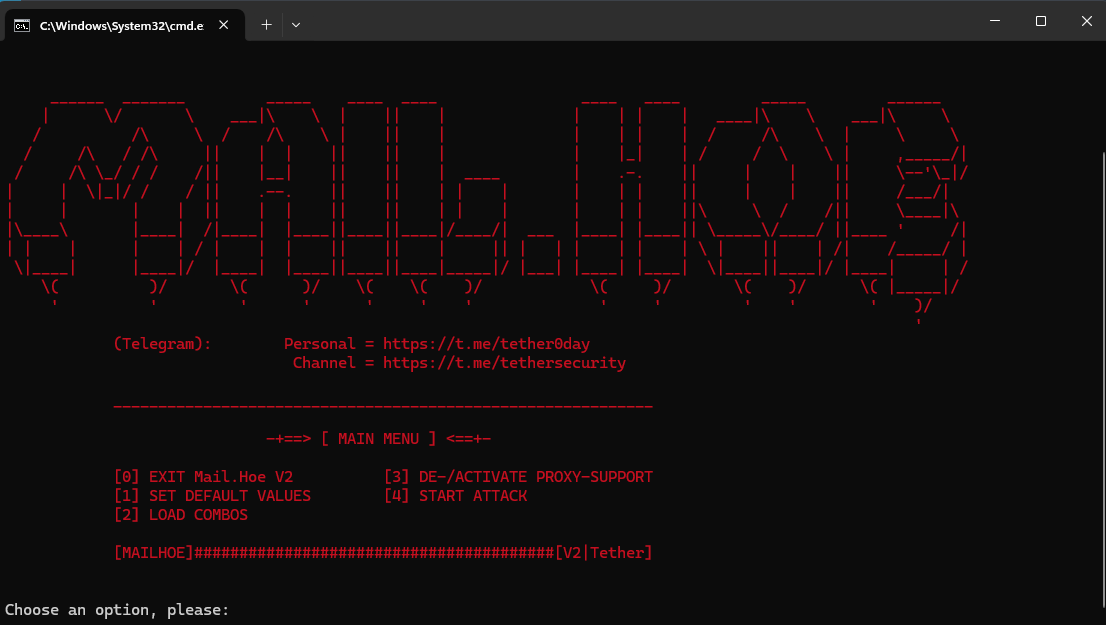Close the cmd.exe tab with its X icon
The image size is (1106, 625).
(x=225, y=25)
